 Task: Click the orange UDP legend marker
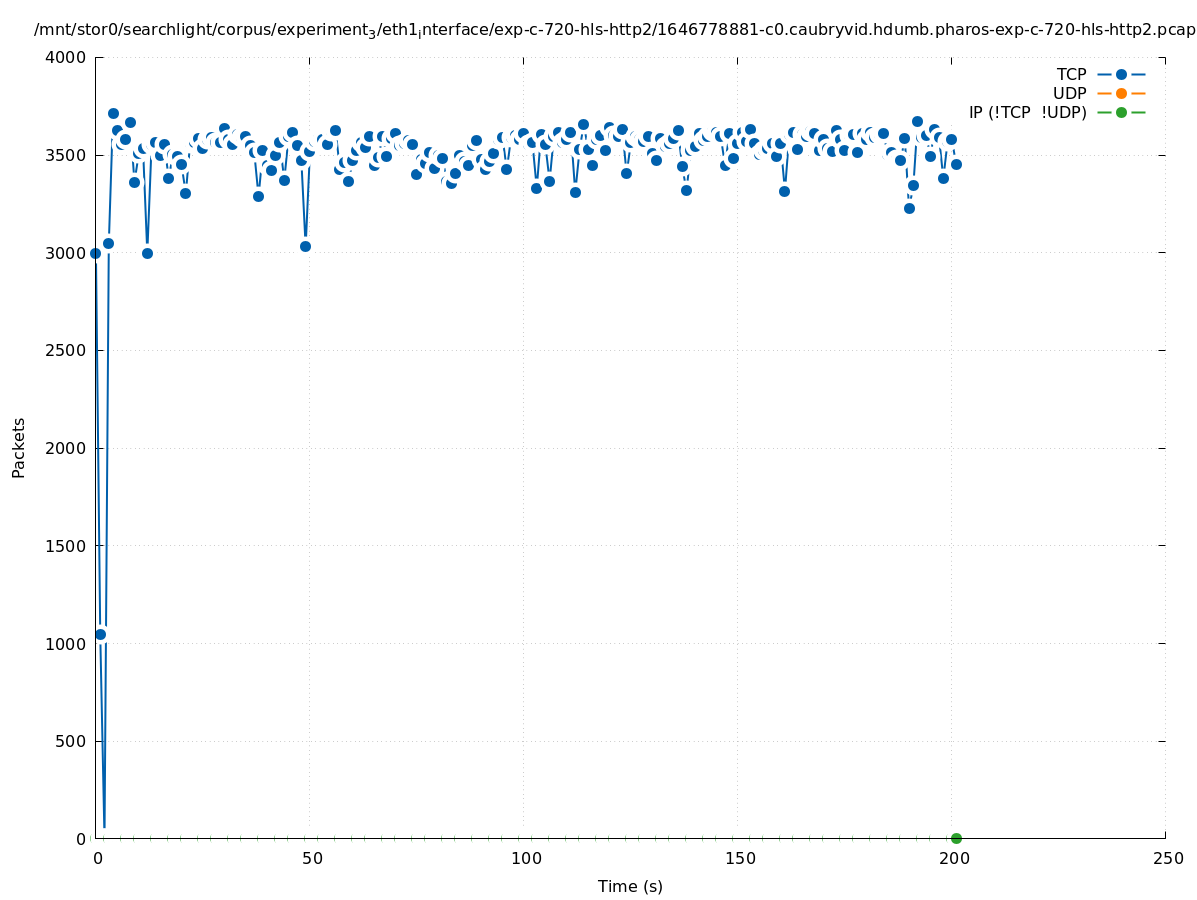[1121, 93]
